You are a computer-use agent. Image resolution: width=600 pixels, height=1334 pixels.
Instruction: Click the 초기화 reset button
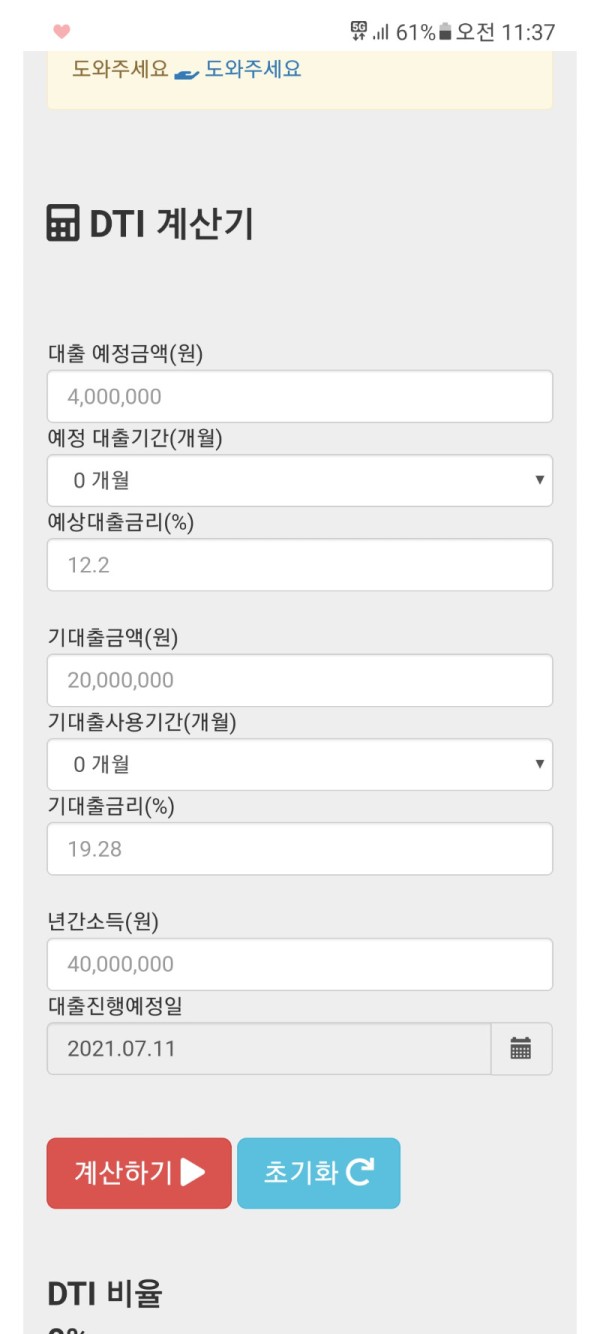[318, 1173]
